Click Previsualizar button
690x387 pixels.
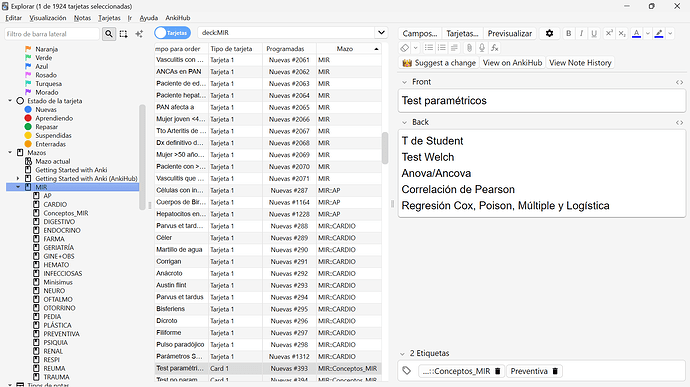(510, 33)
